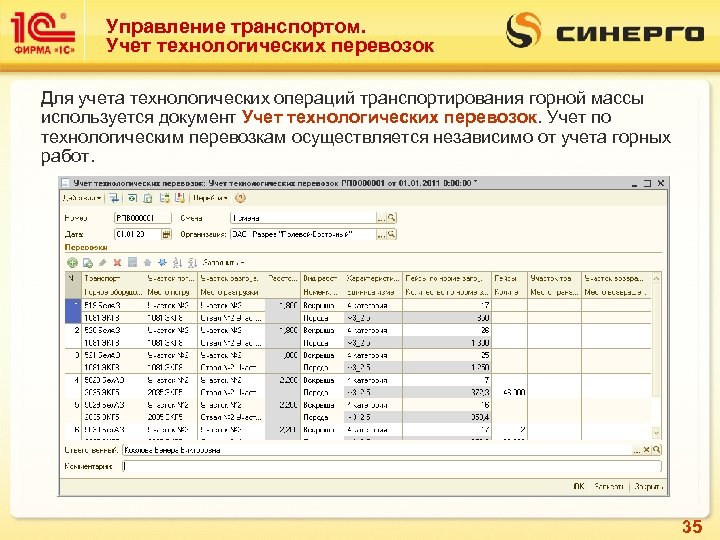Open the Перейти dropdown in the toolbar

(210, 198)
